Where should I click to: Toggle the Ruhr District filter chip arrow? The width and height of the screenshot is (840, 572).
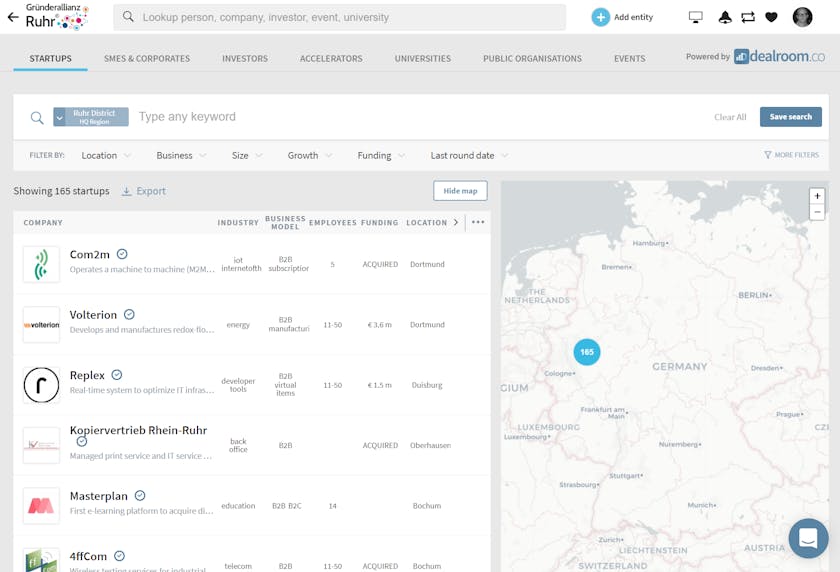59,117
